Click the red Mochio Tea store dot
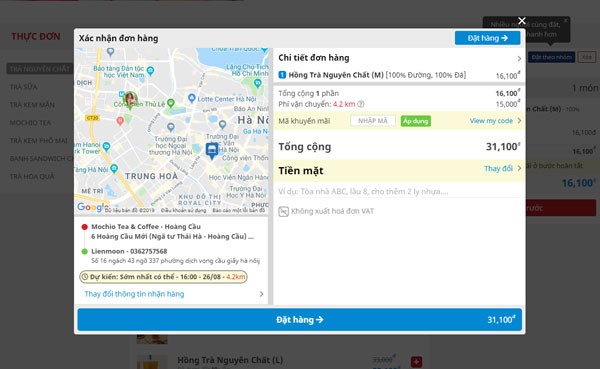The image size is (600, 369). pos(85,227)
